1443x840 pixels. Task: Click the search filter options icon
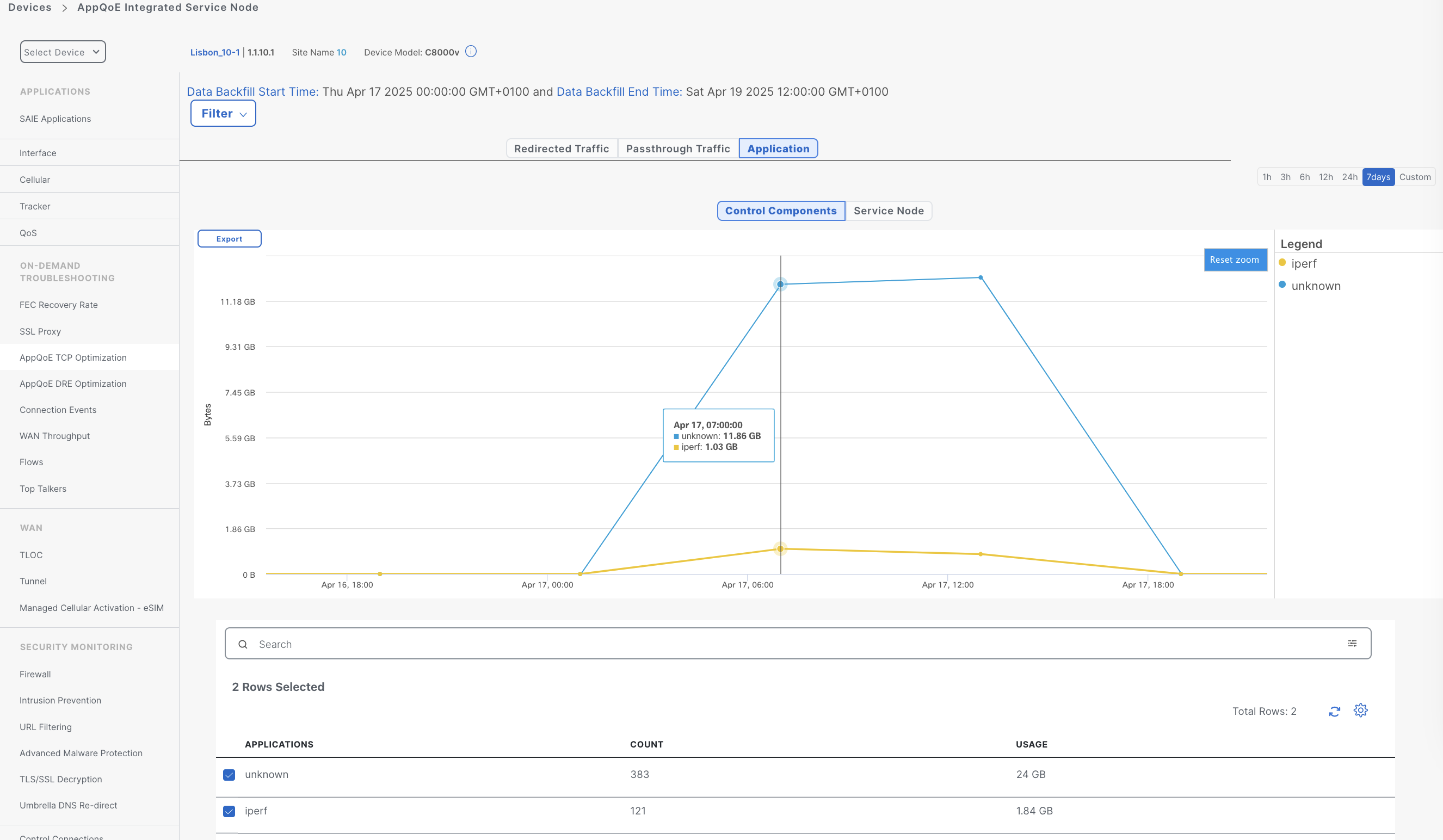(x=1352, y=644)
